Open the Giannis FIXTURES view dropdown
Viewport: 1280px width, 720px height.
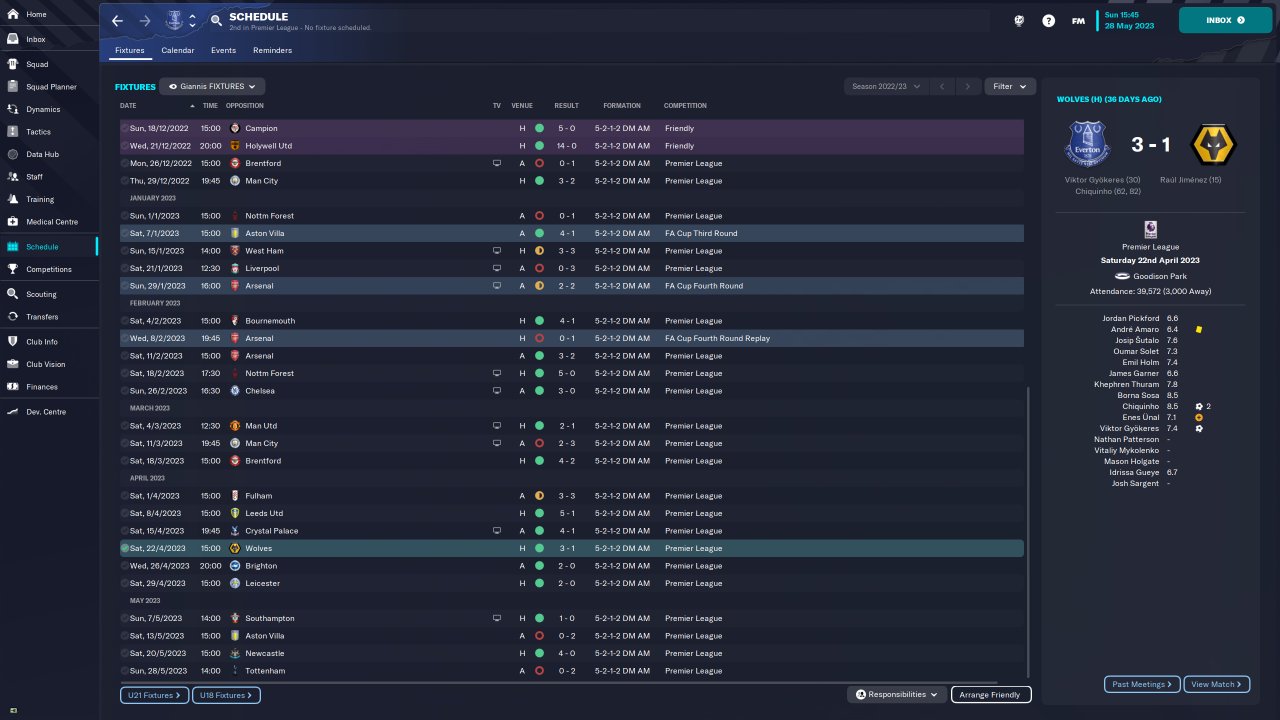pyautogui.click(x=212, y=87)
